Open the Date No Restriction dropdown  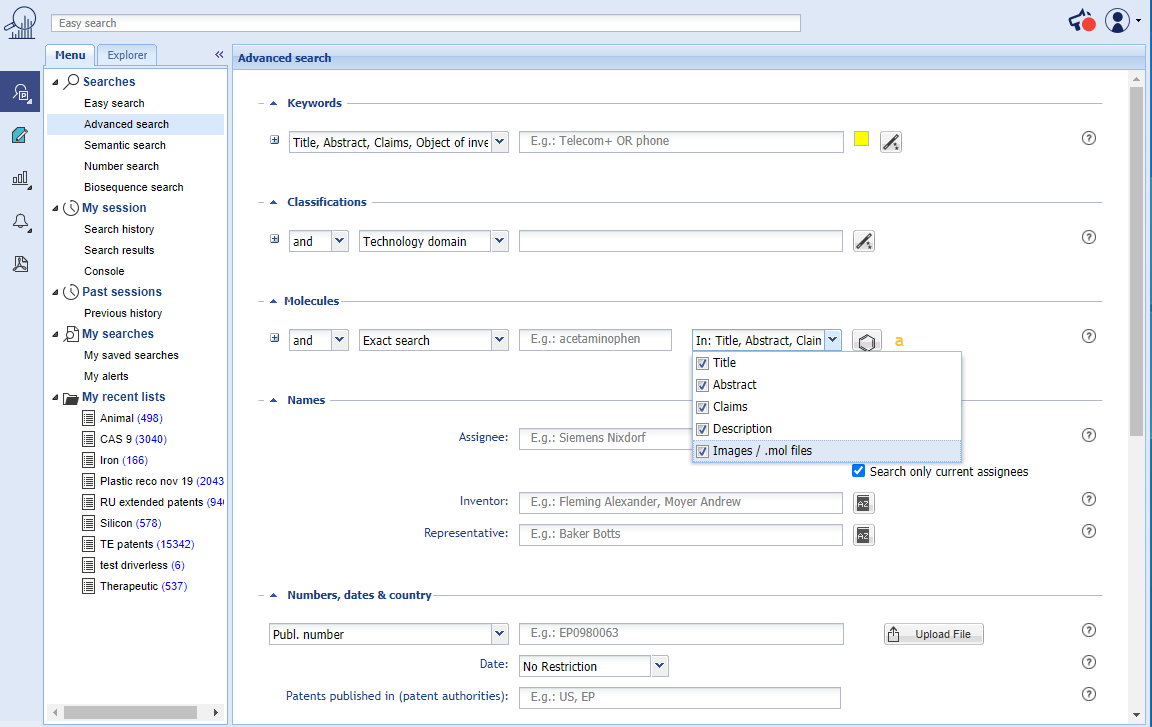tap(660, 666)
